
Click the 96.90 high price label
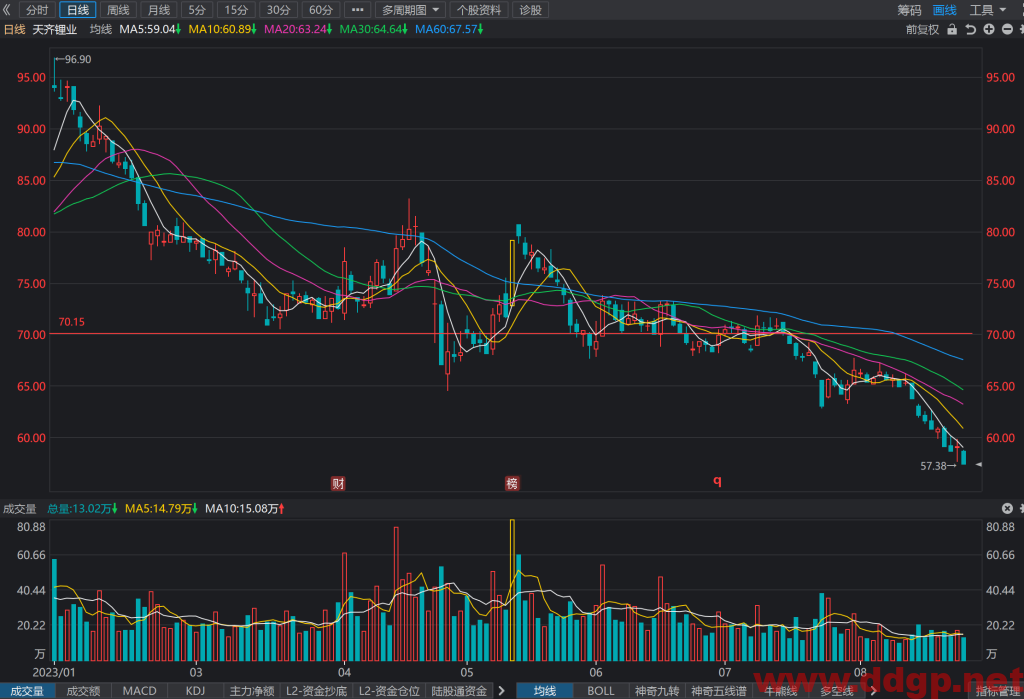78,59
